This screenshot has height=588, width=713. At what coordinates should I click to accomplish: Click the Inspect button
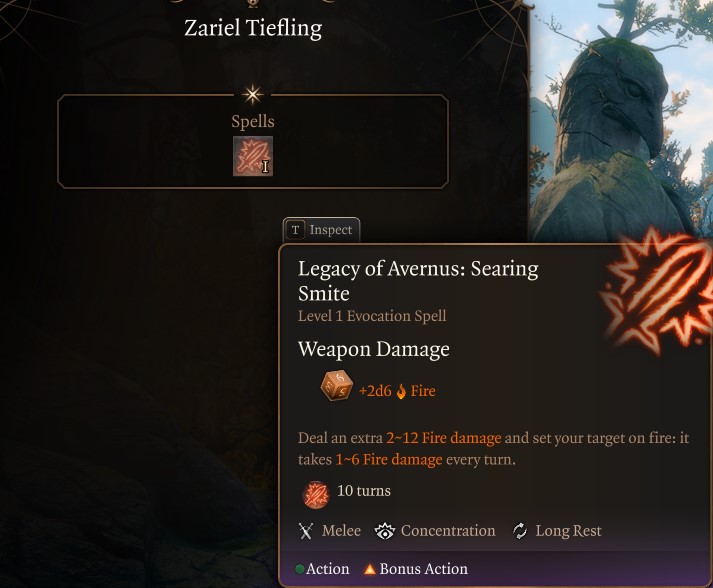click(321, 230)
